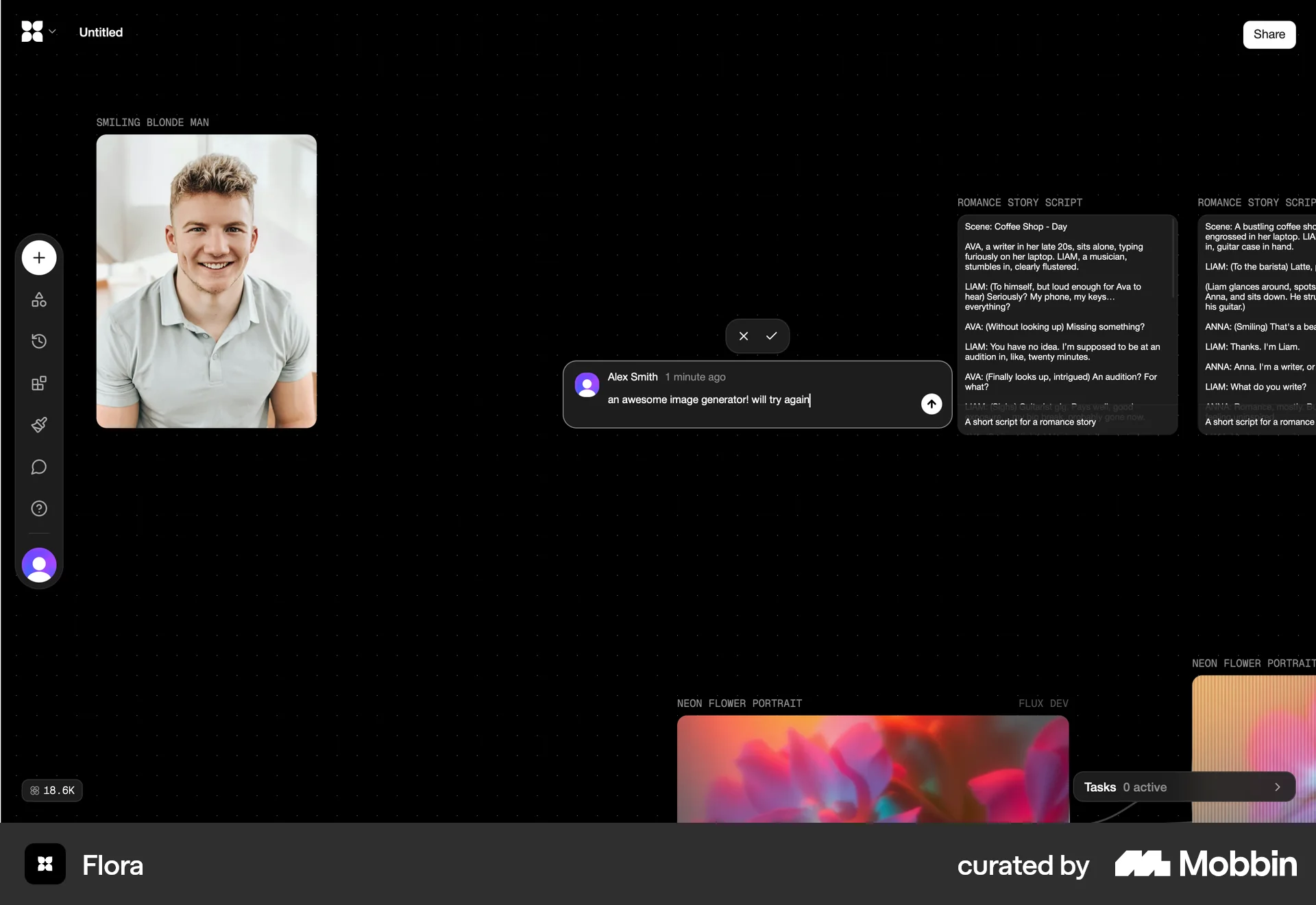Click the Share button

pyautogui.click(x=1269, y=34)
